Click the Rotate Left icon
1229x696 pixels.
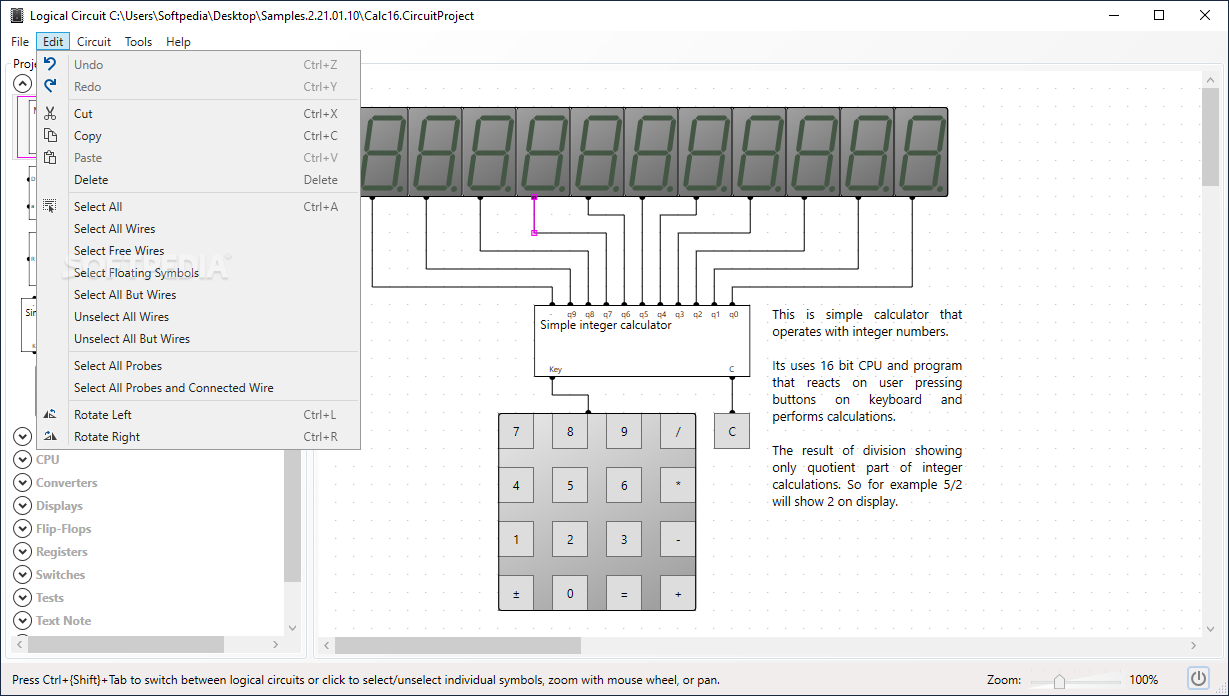point(50,414)
